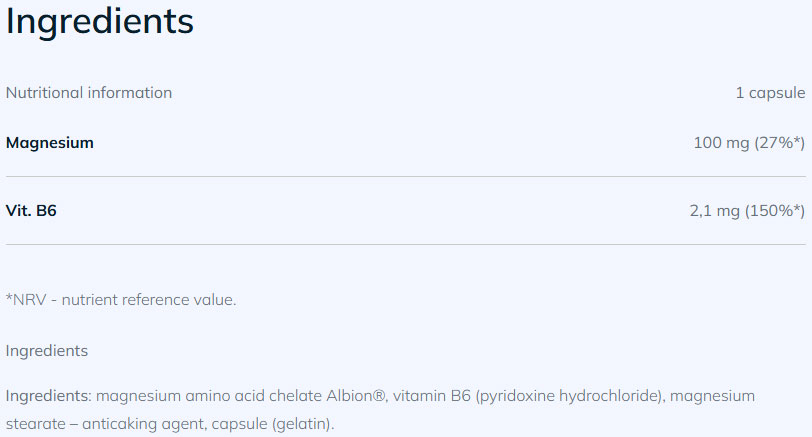Click the "Ingredients:" label starting the list

point(49,396)
